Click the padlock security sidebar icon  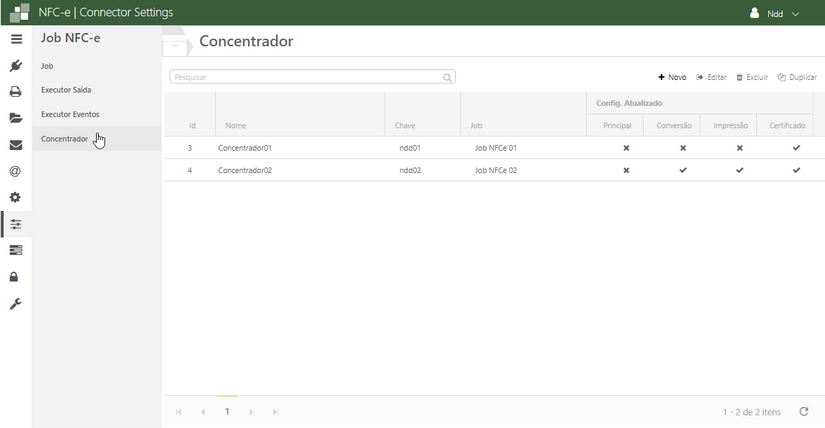[15, 277]
